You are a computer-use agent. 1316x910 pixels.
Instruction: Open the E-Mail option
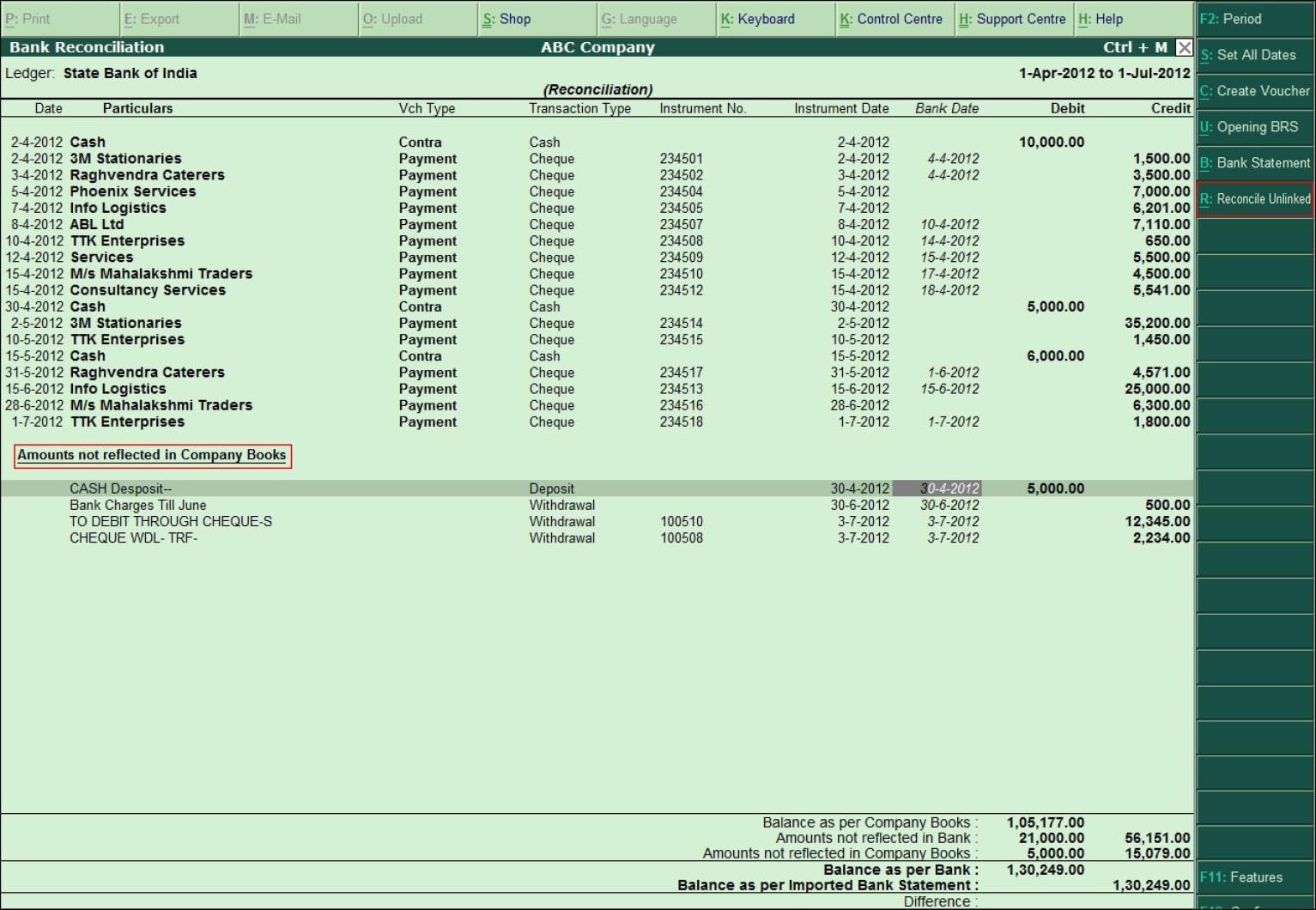coord(298,19)
